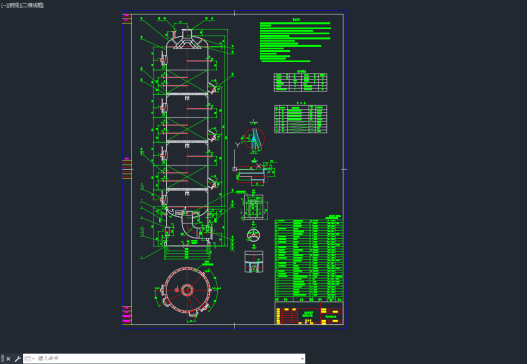527x364 pixels.
Task: Select the three-spoke handwheel detail drawing
Action: [253, 235]
